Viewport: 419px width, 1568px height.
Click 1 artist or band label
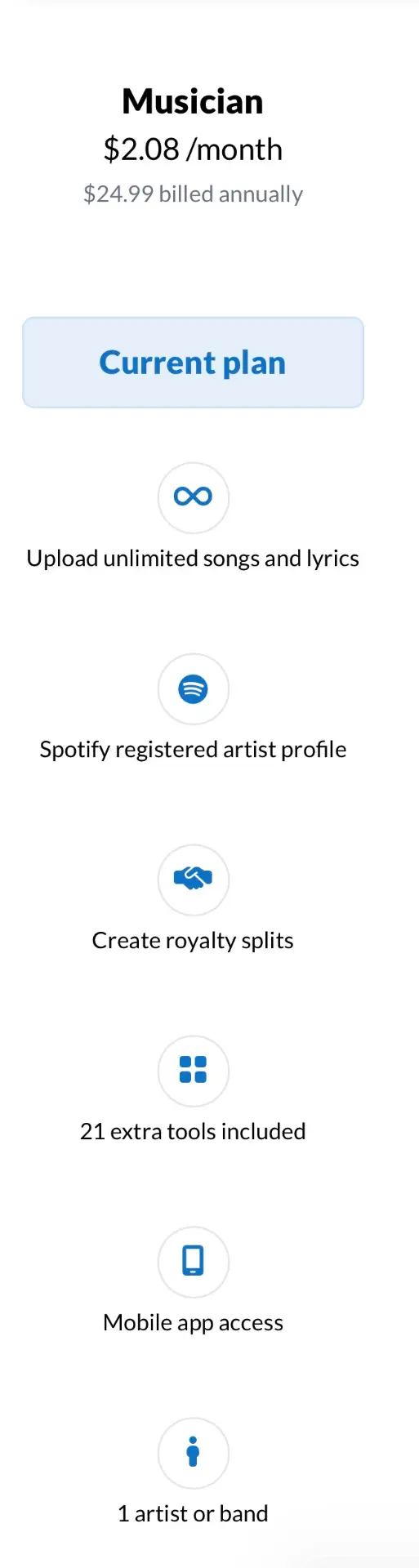pyautogui.click(x=193, y=1514)
